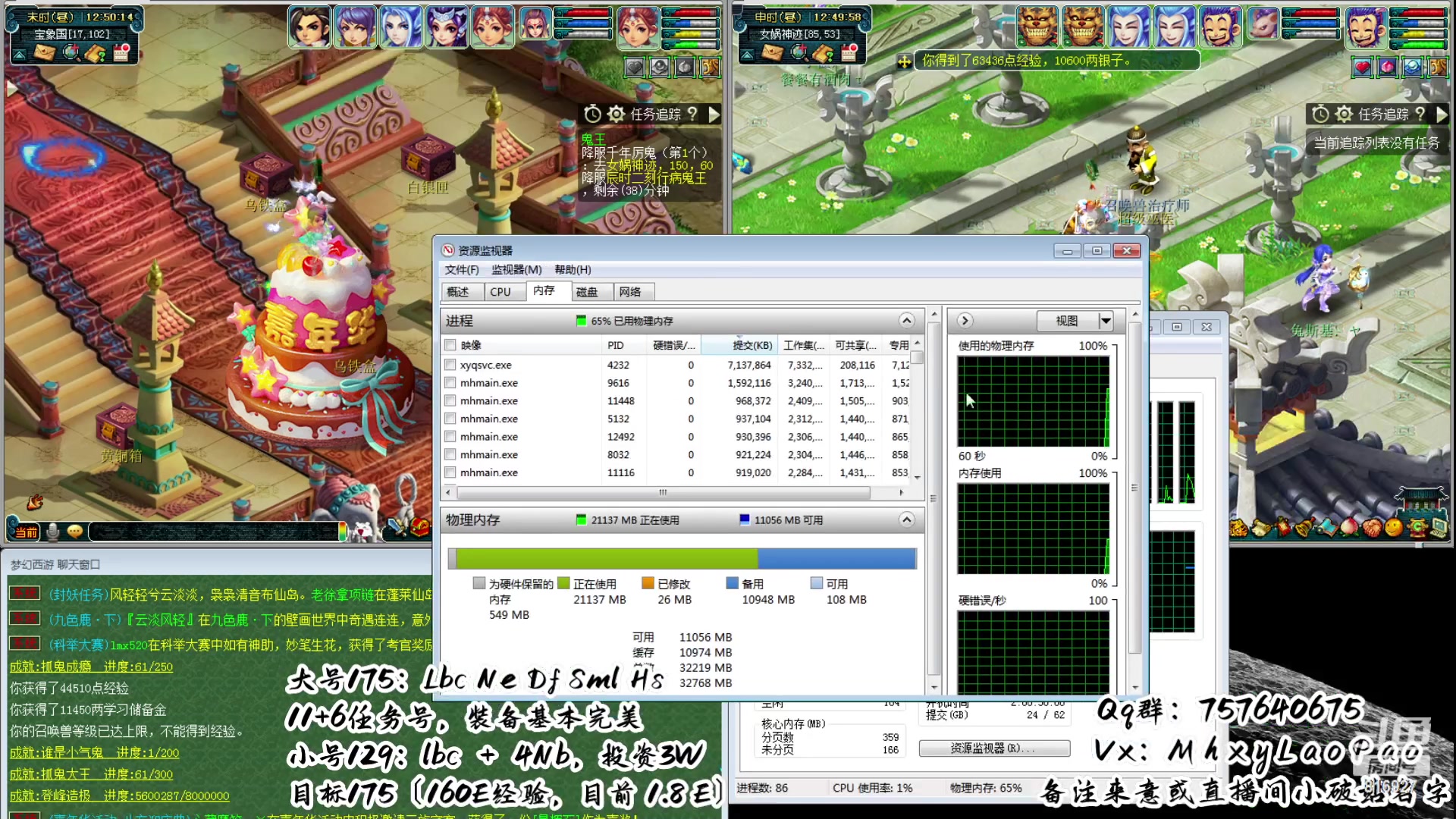The image size is (1456, 819).
Task: Expand info panel triangle in 女娲神迹 window
Action: point(747,55)
